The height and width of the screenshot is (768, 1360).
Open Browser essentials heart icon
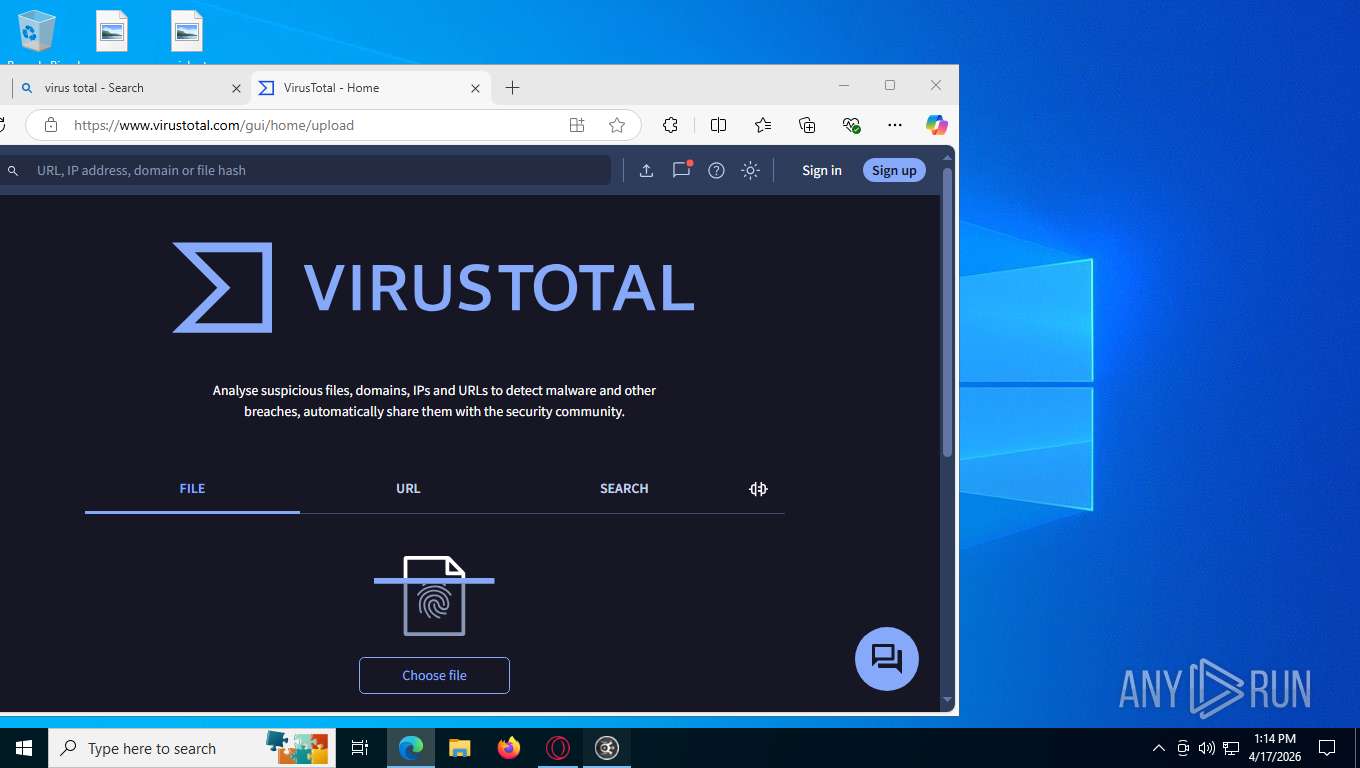(851, 125)
